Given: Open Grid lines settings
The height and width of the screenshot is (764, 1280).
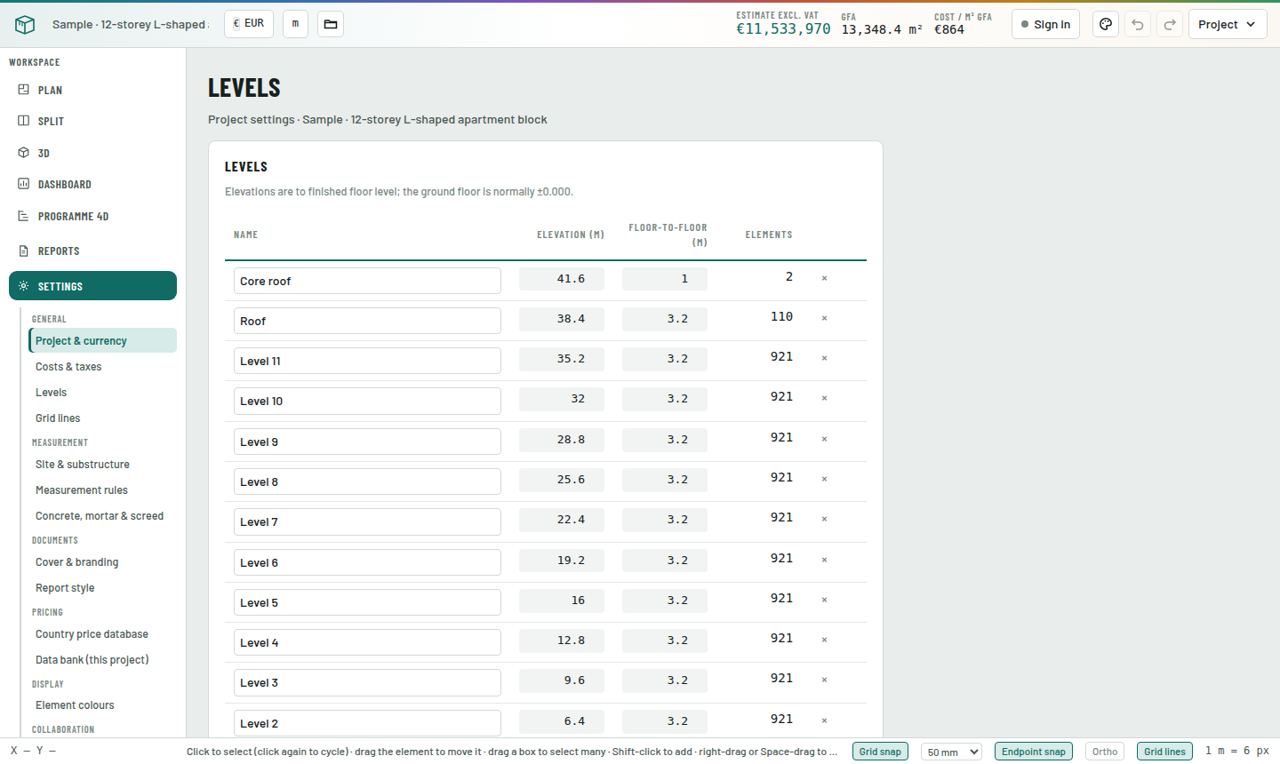Looking at the screenshot, I should tap(102, 418).
